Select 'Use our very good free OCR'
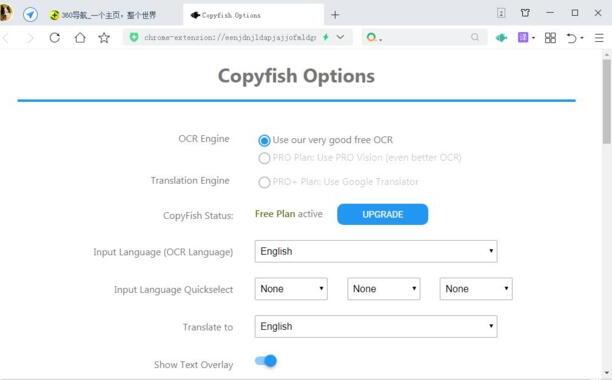Image resolution: width=612 pixels, height=380 pixels. pos(264,140)
